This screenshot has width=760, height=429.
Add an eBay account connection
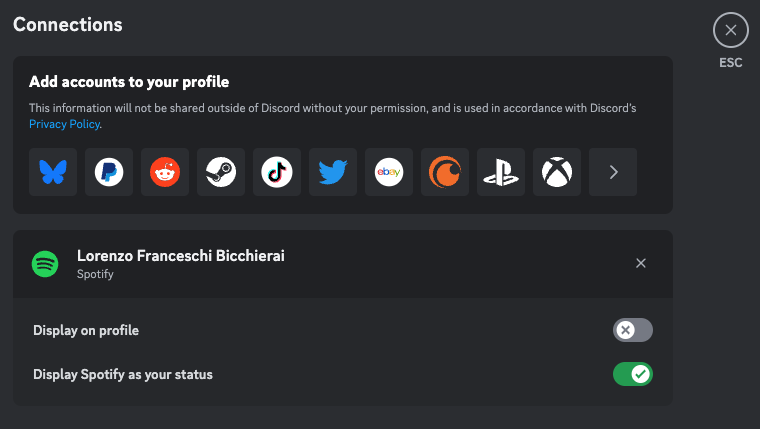(389, 173)
